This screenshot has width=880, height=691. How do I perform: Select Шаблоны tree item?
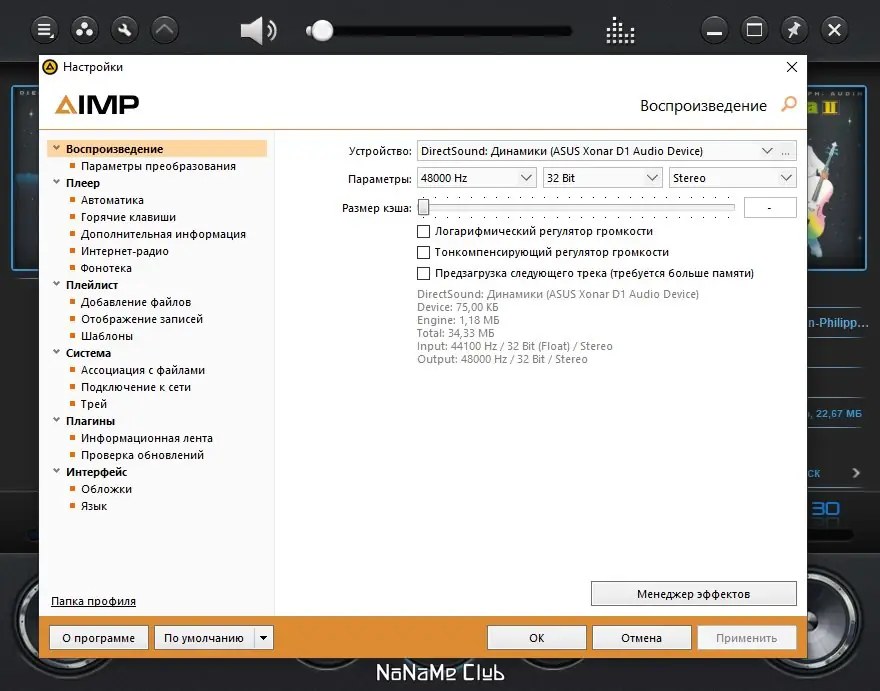pyautogui.click(x=107, y=336)
